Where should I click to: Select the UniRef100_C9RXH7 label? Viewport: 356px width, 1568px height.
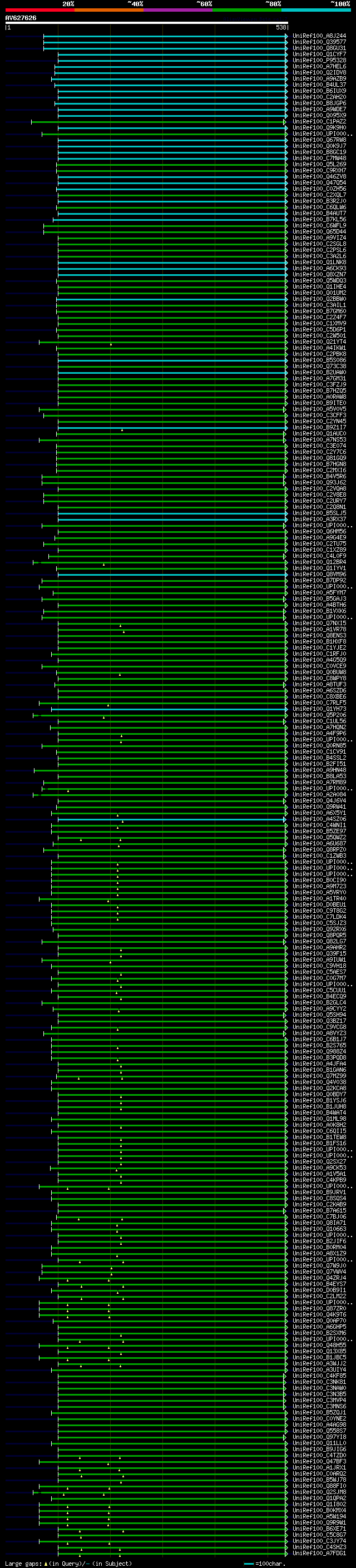(319, 170)
